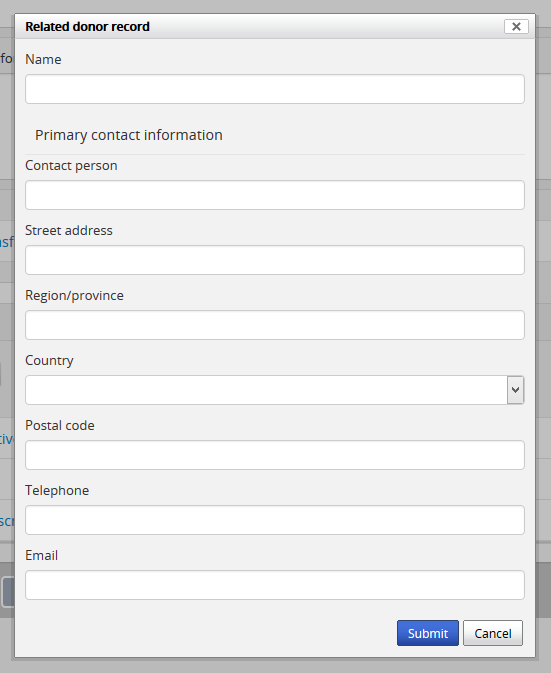Click the Country label text

coord(49,361)
